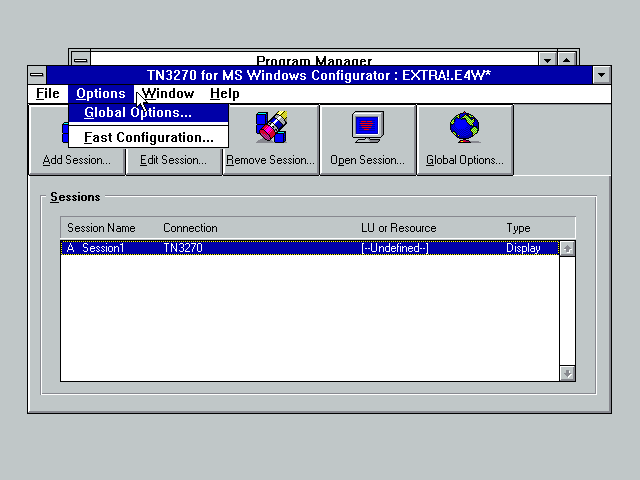This screenshot has width=640, height=480.
Task: Minimize the Program Manager window
Action: pos(547,58)
